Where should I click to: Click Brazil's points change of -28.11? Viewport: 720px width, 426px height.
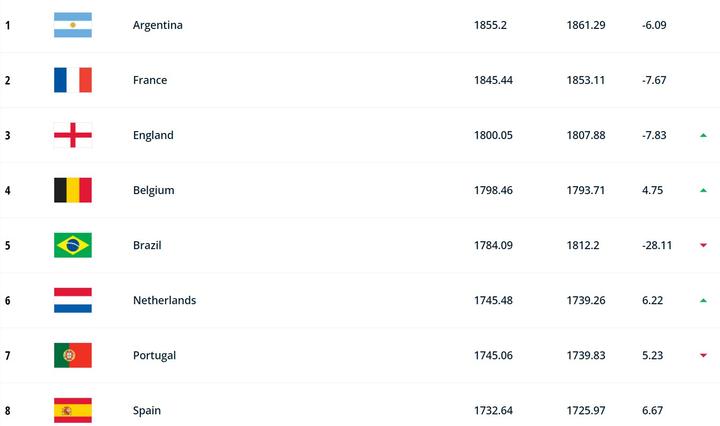point(658,245)
